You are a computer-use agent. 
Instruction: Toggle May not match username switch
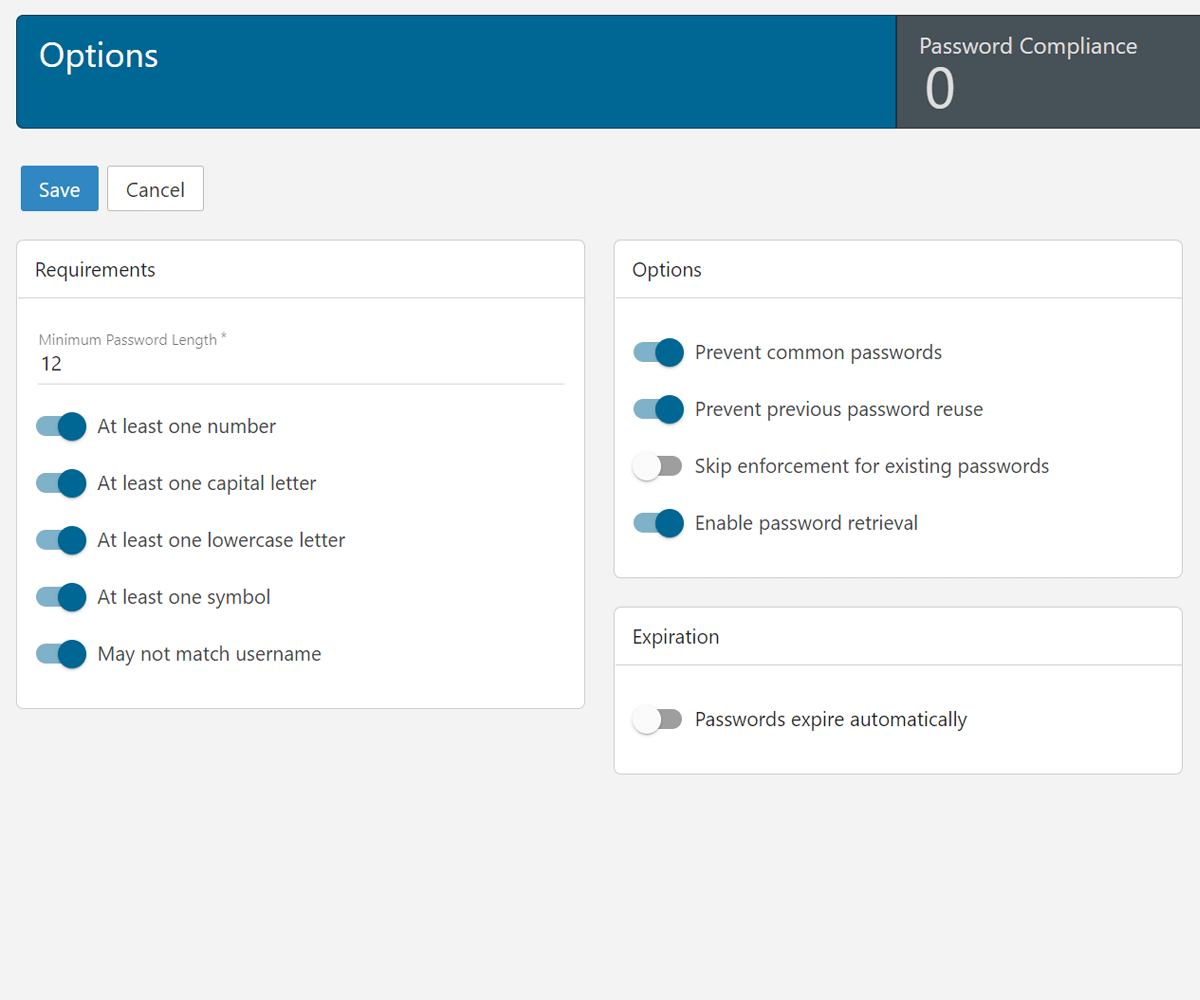[x=61, y=654]
